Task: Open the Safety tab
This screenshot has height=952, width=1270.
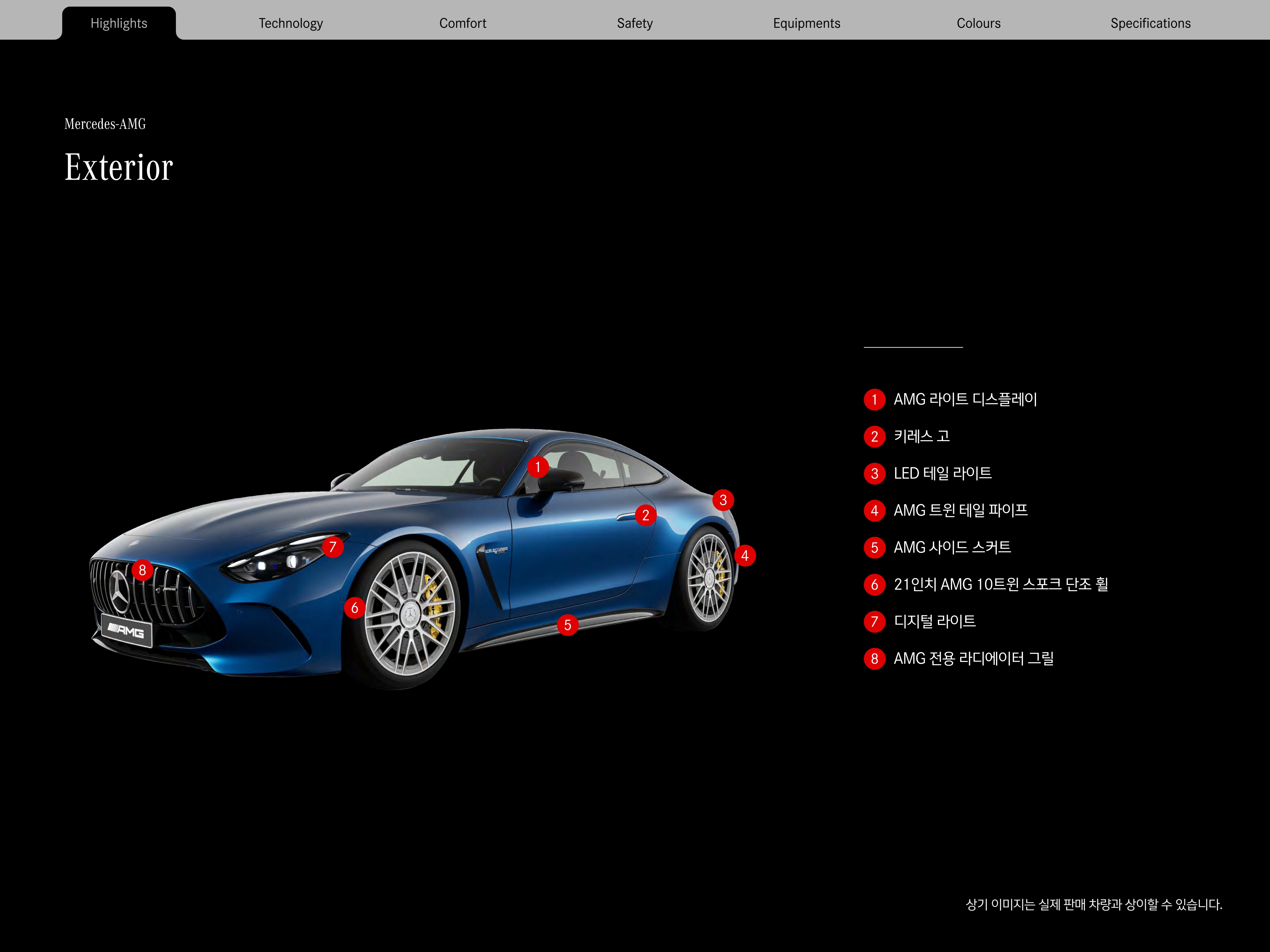Action: click(x=634, y=23)
